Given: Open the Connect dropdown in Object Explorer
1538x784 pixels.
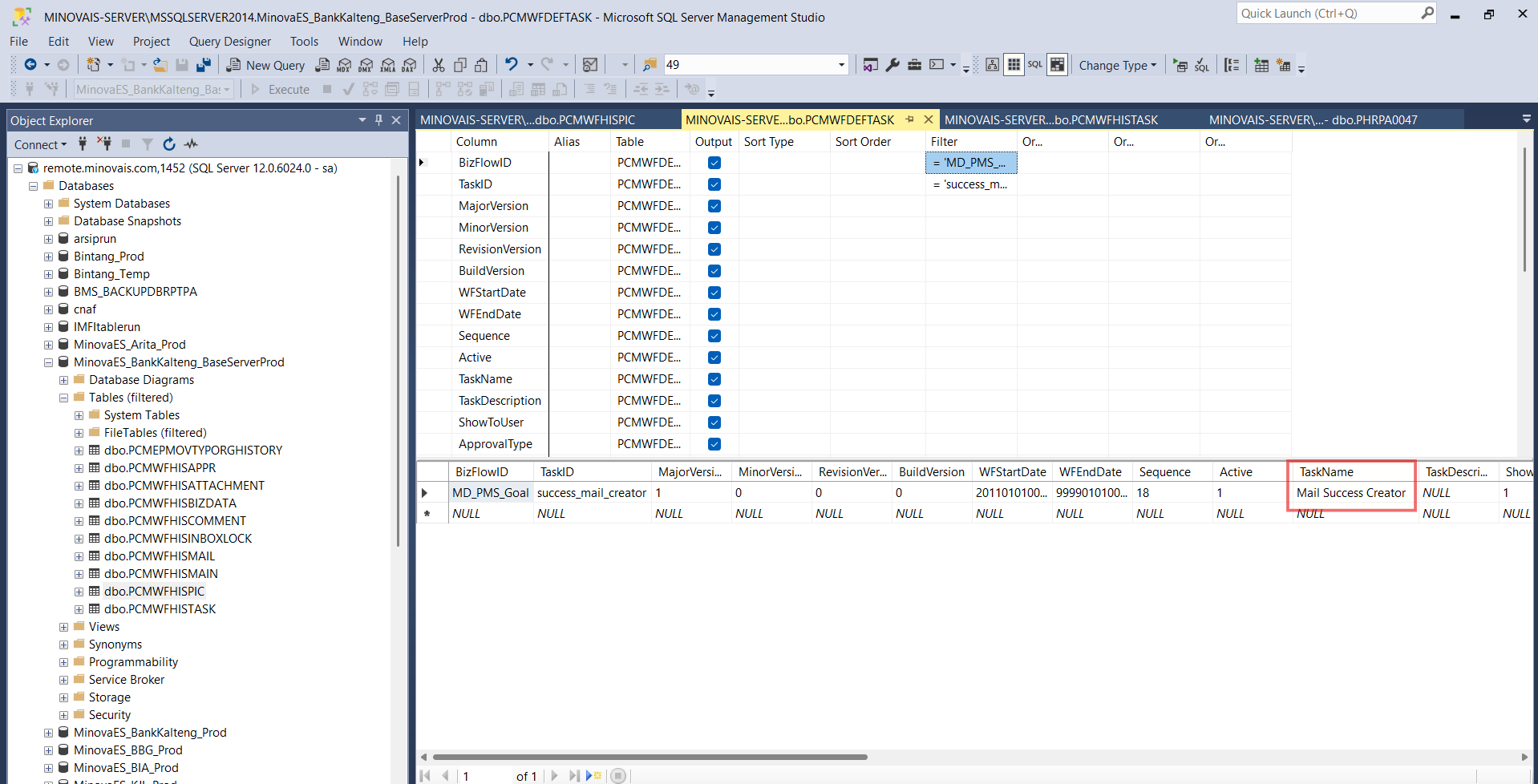Looking at the screenshot, I should pyautogui.click(x=40, y=144).
